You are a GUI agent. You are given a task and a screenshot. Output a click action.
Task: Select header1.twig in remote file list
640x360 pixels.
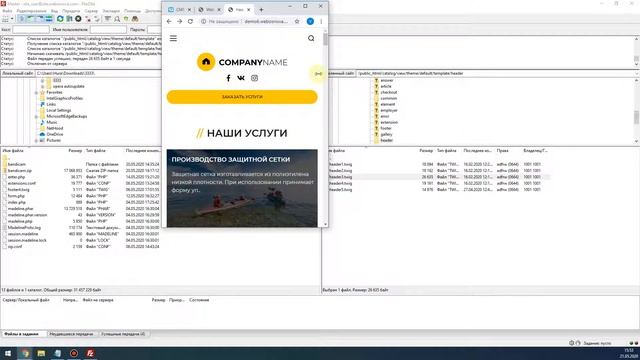(340, 164)
